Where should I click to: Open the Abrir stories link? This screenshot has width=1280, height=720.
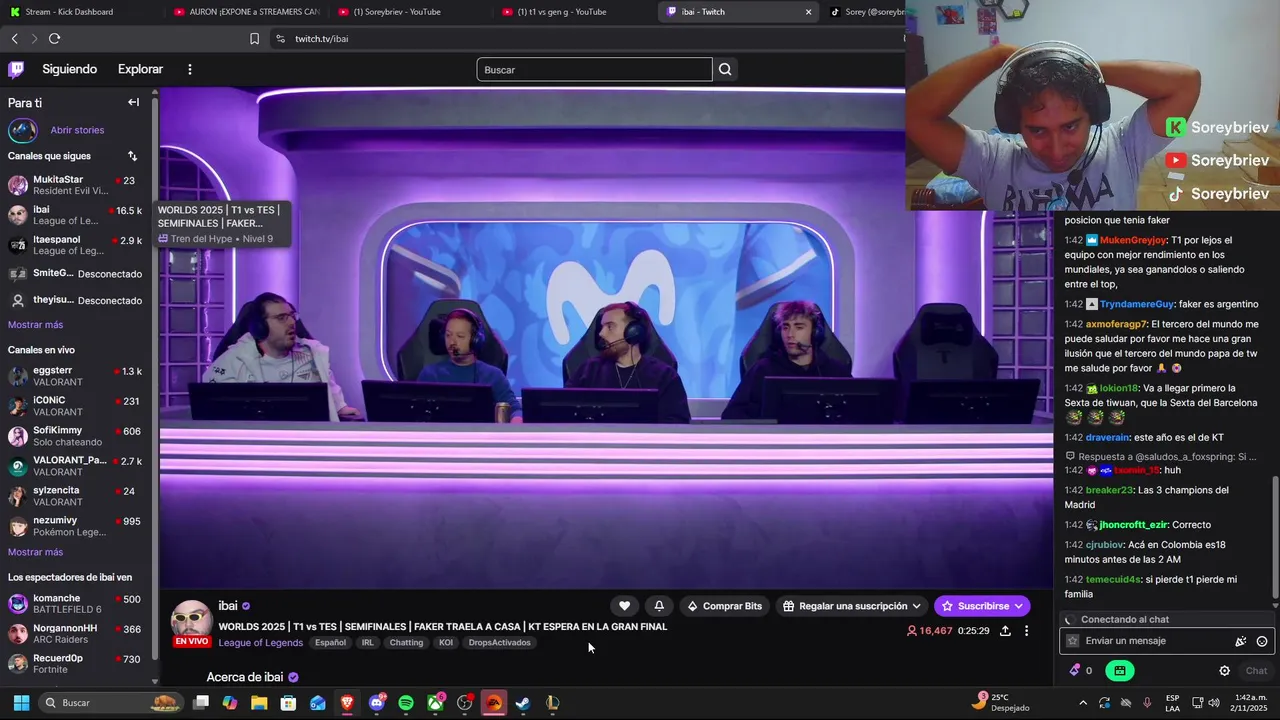coord(77,130)
